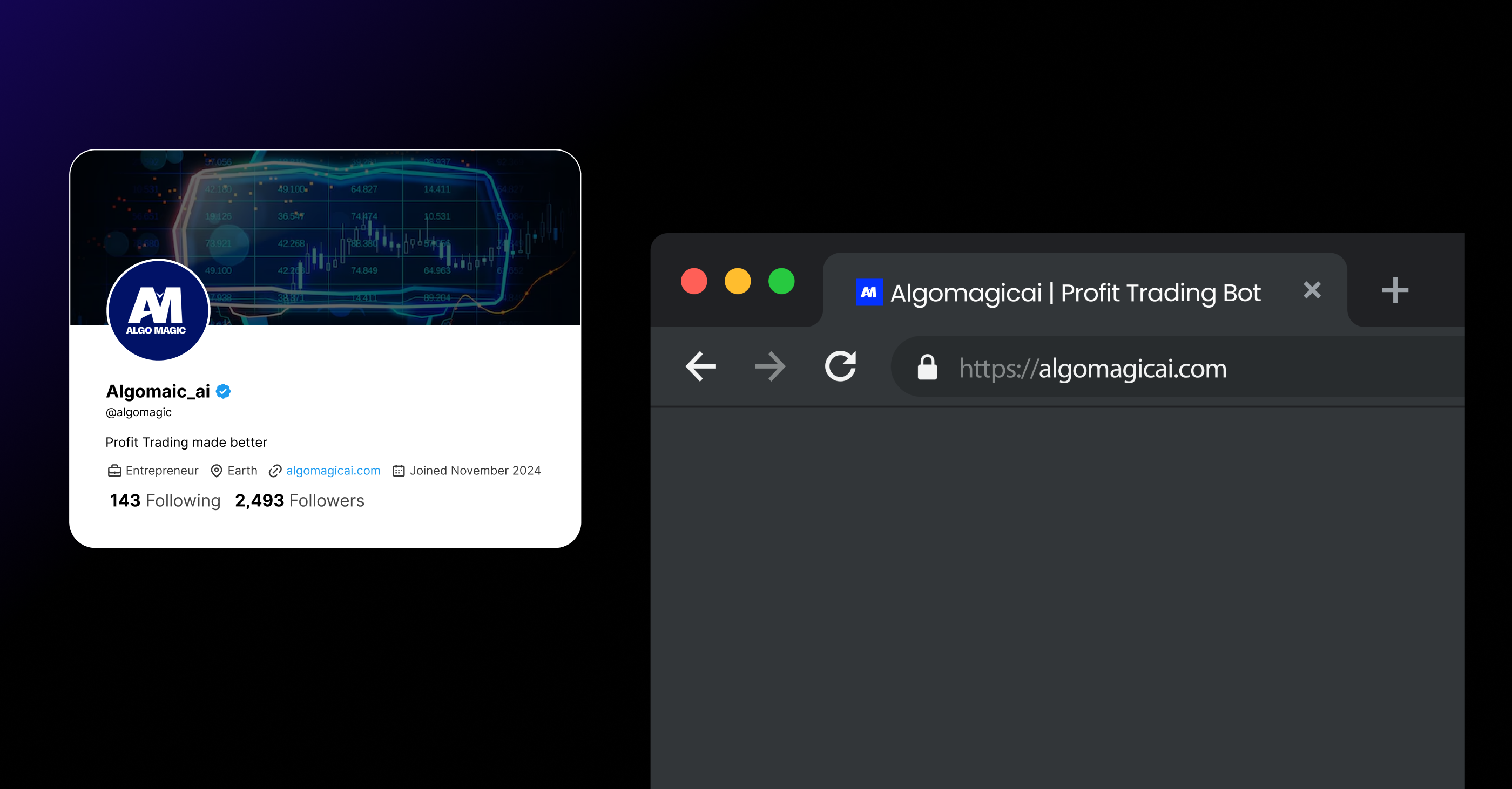The width and height of the screenshot is (1512, 789).
Task: Reload the page with refresh icon
Action: click(841, 366)
